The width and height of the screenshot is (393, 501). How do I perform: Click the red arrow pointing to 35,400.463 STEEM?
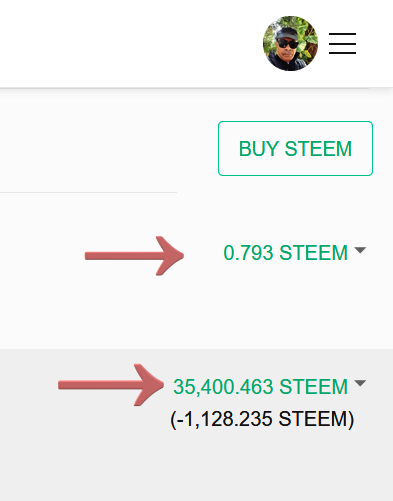(x=111, y=385)
